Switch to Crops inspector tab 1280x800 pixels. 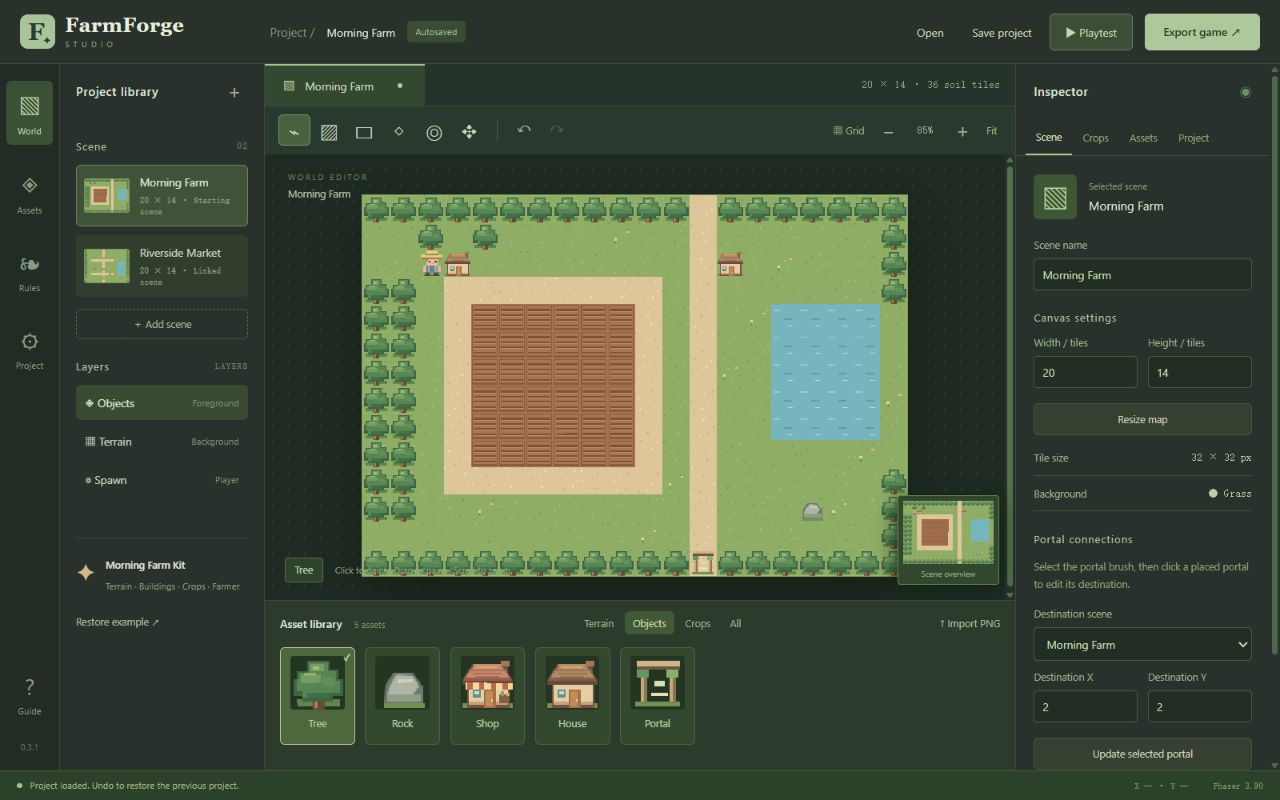pyautogui.click(x=1095, y=138)
